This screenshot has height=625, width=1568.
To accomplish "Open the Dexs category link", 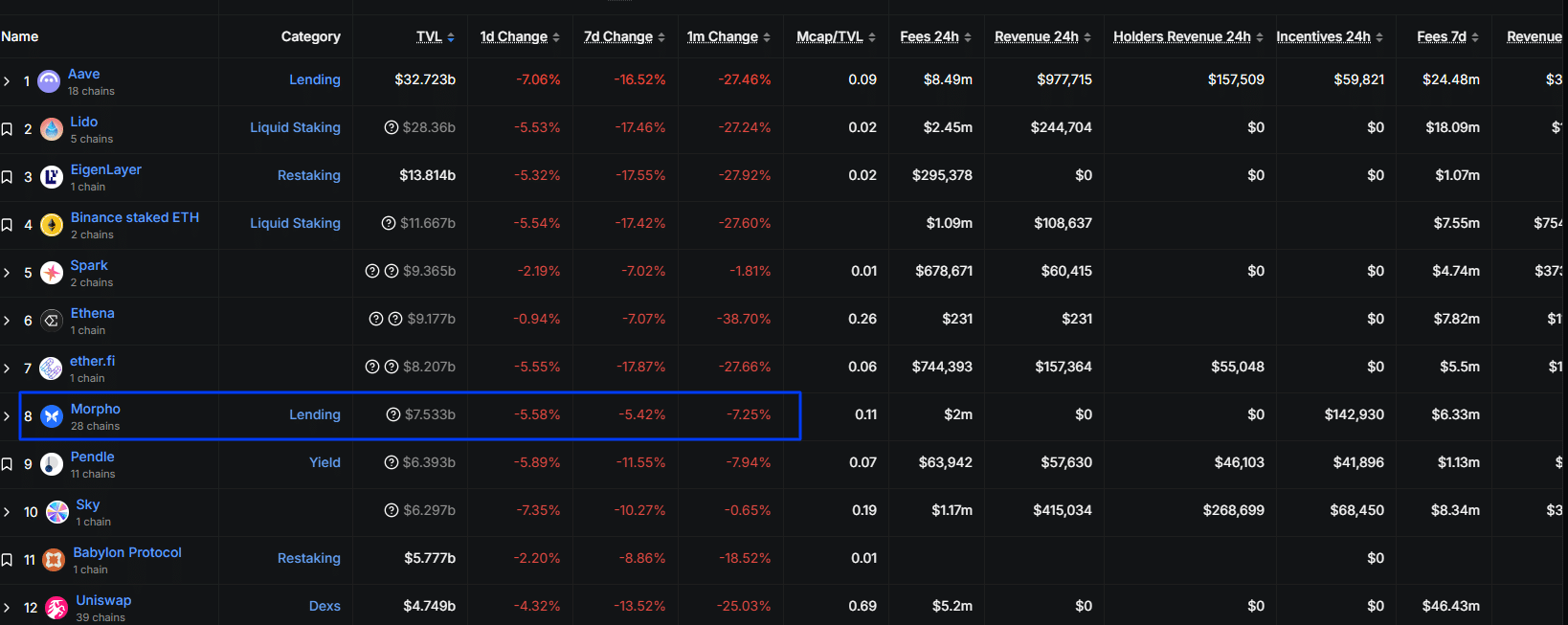I will pyautogui.click(x=325, y=606).
